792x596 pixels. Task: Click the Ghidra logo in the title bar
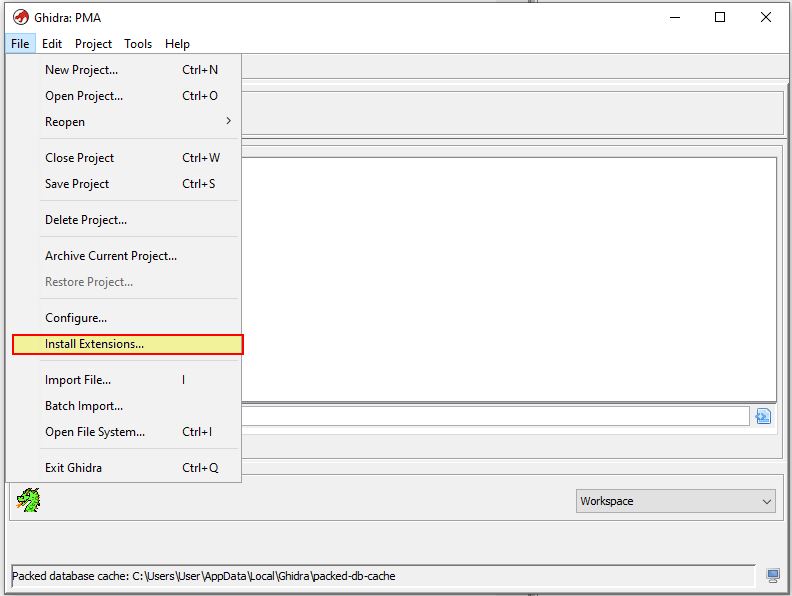19,17
